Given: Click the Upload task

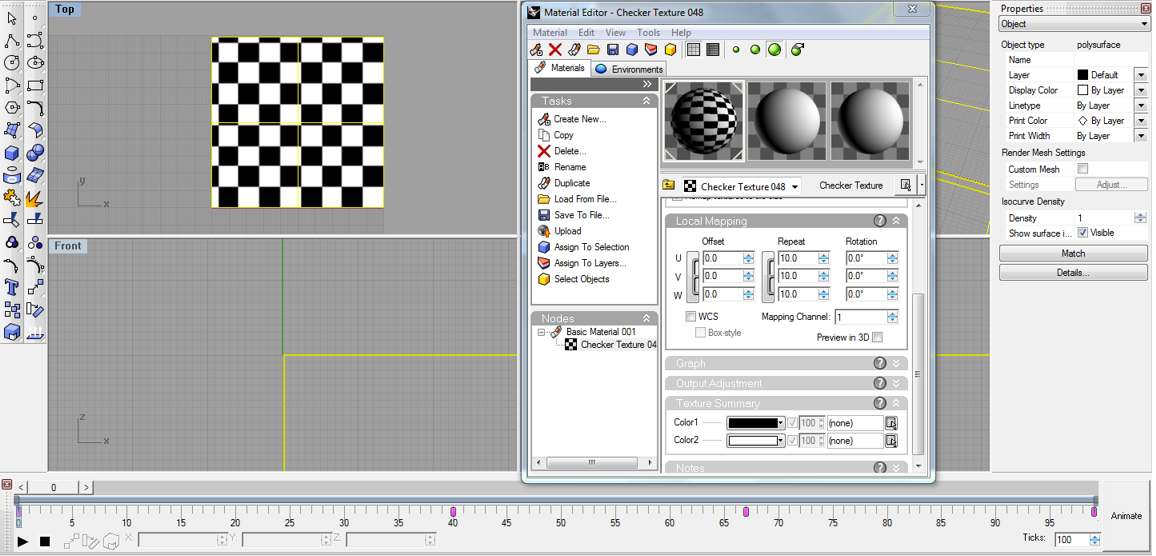Looking at the screenshot, I should coord(568,231).
